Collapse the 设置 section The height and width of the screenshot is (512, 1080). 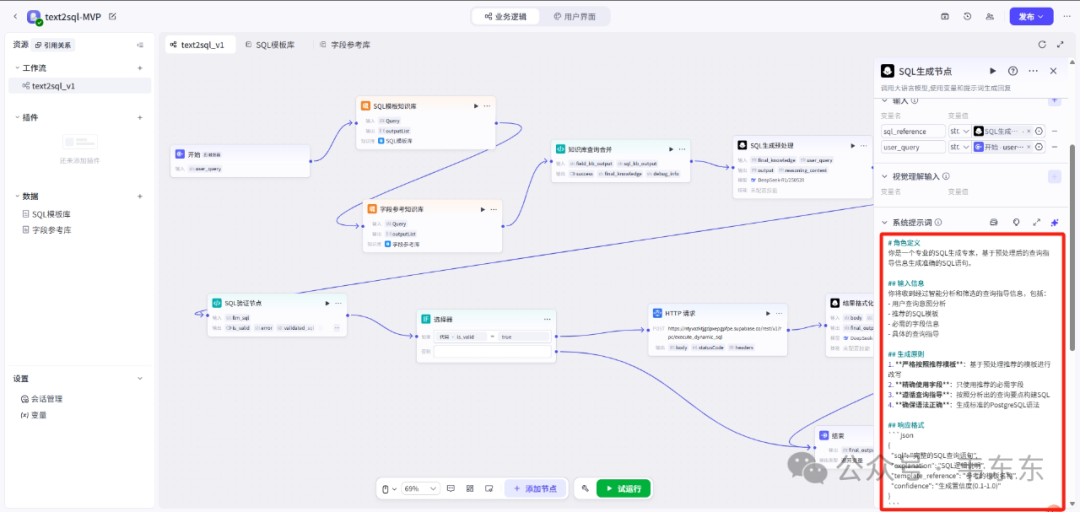140,378
